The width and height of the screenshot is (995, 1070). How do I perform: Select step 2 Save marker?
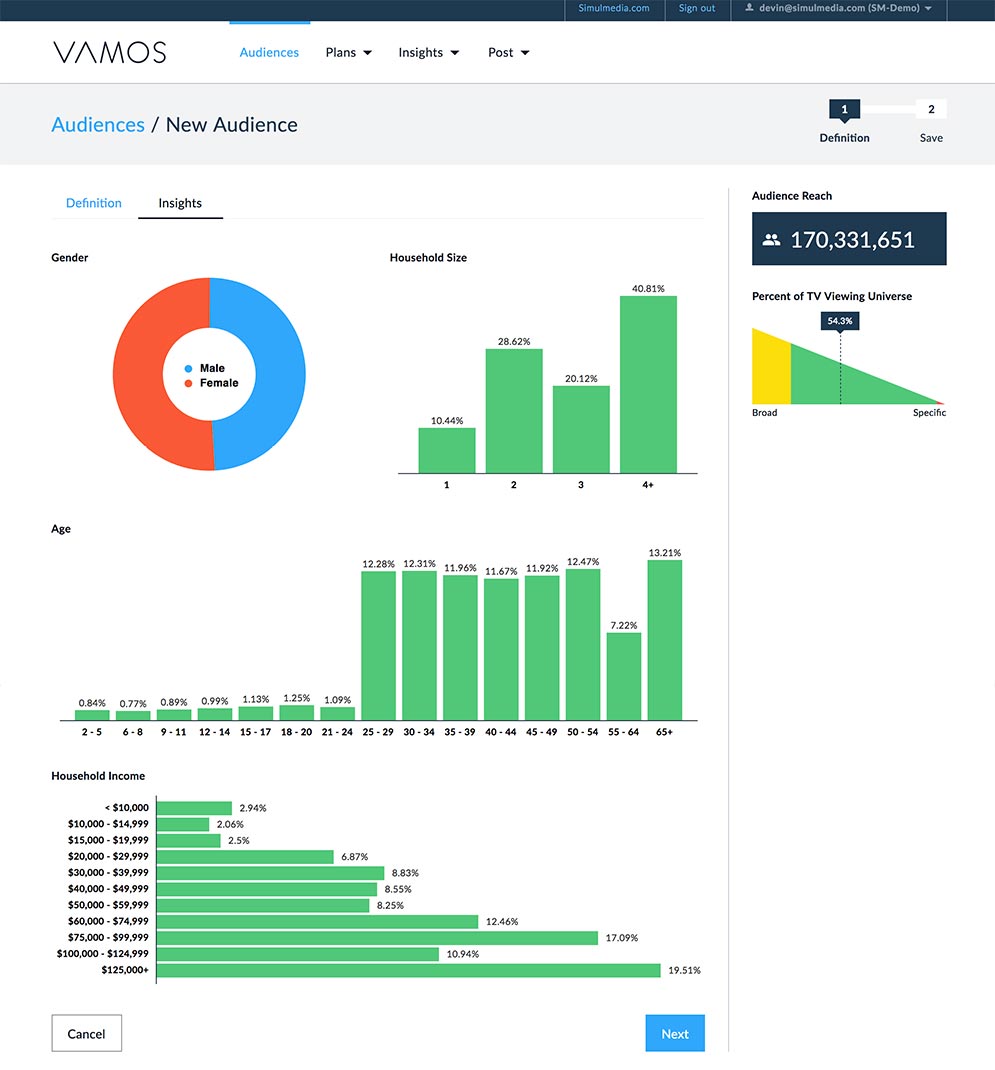coord(931,109)
